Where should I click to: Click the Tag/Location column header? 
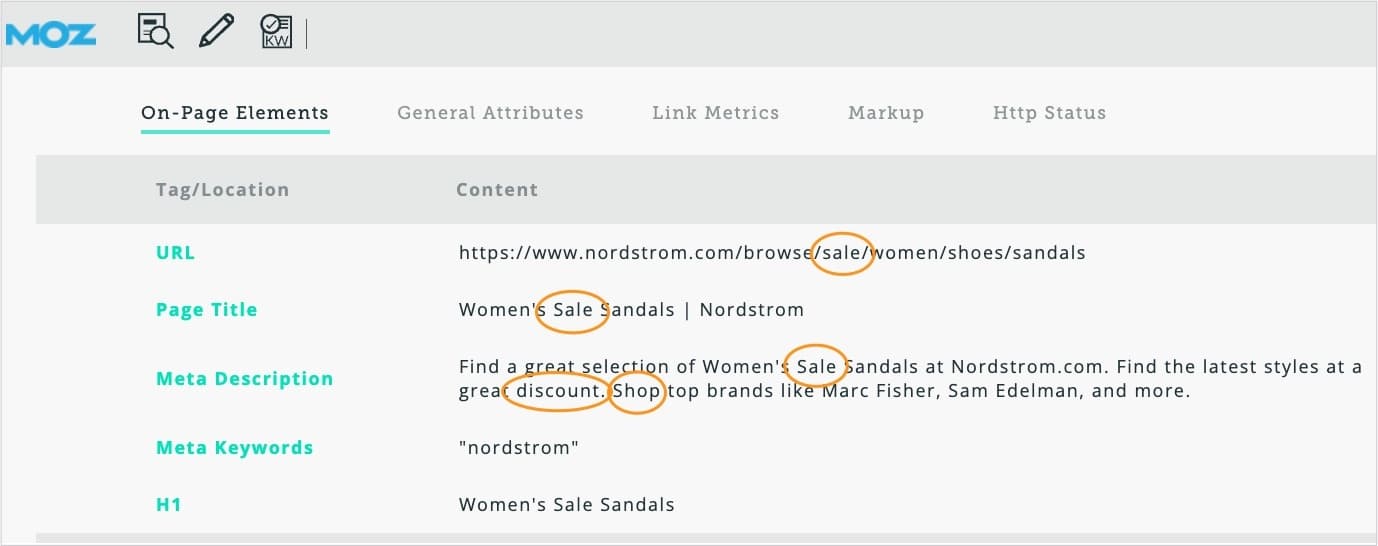click(222, 190)
